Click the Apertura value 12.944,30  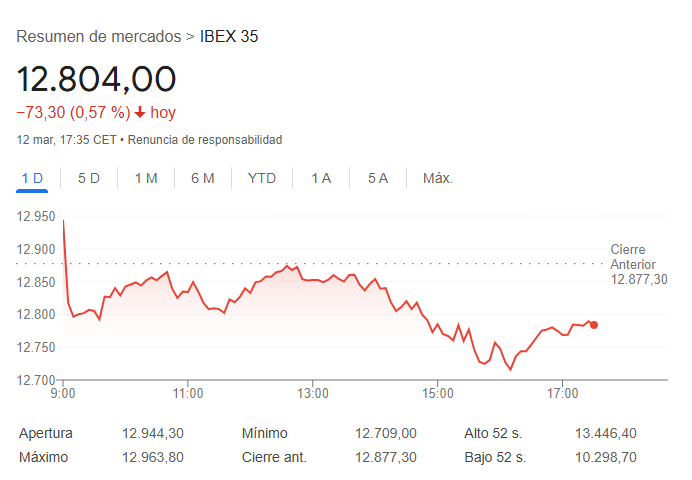click(153, 434)
